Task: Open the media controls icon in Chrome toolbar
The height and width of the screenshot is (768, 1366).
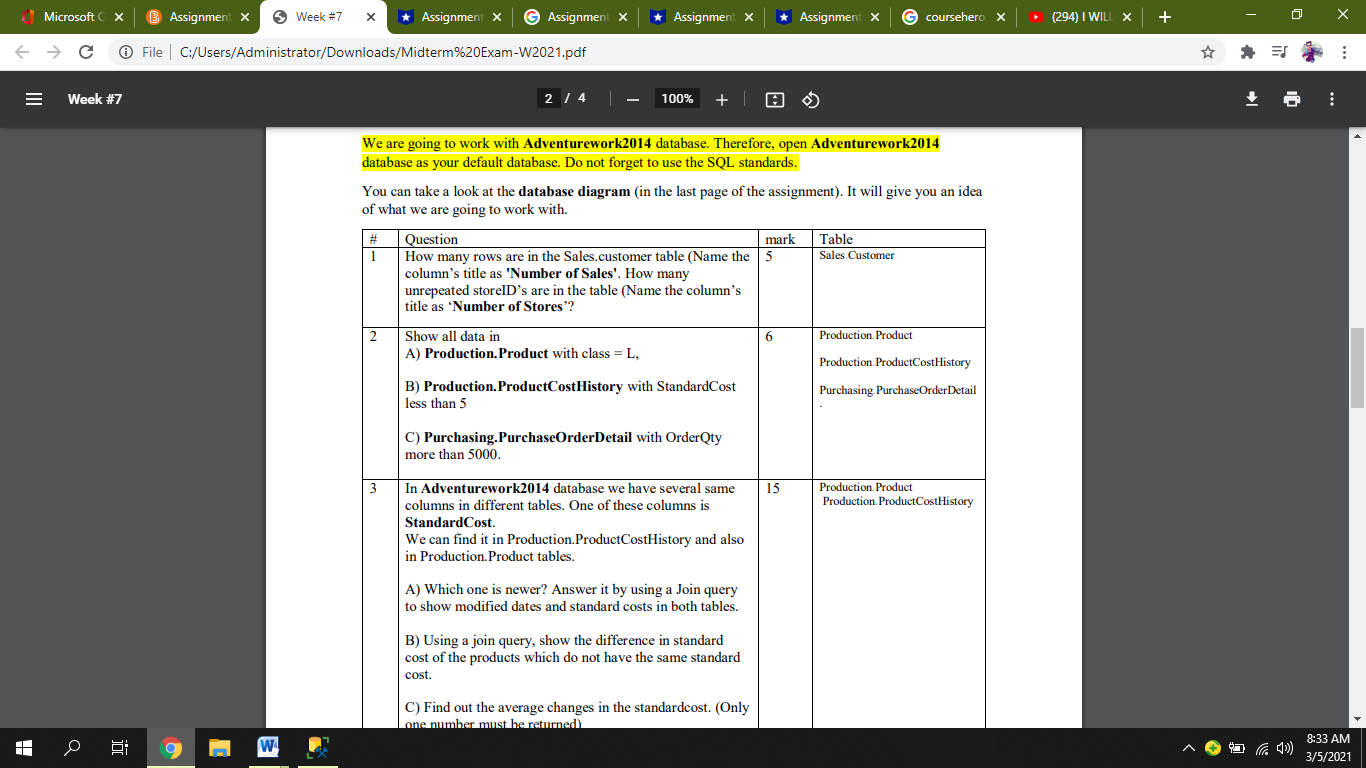Action: [1281, 52]
